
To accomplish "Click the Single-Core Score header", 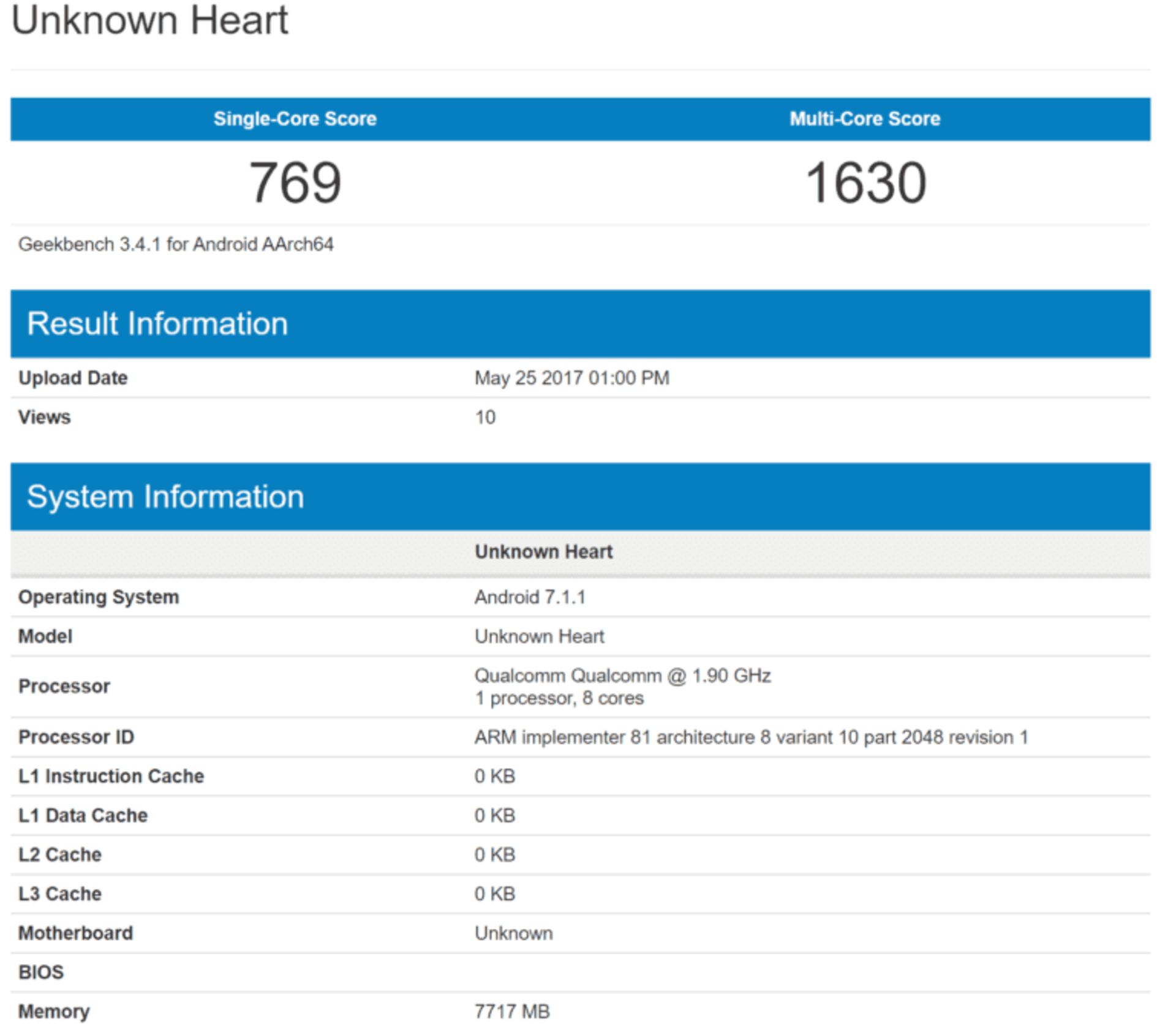I will 295,119.
